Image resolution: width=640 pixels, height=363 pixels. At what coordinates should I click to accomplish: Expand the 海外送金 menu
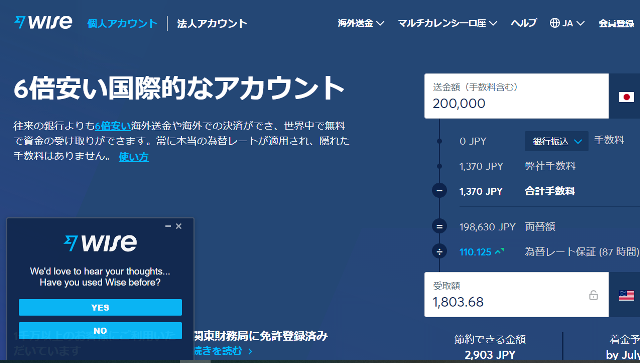point(360,23)
